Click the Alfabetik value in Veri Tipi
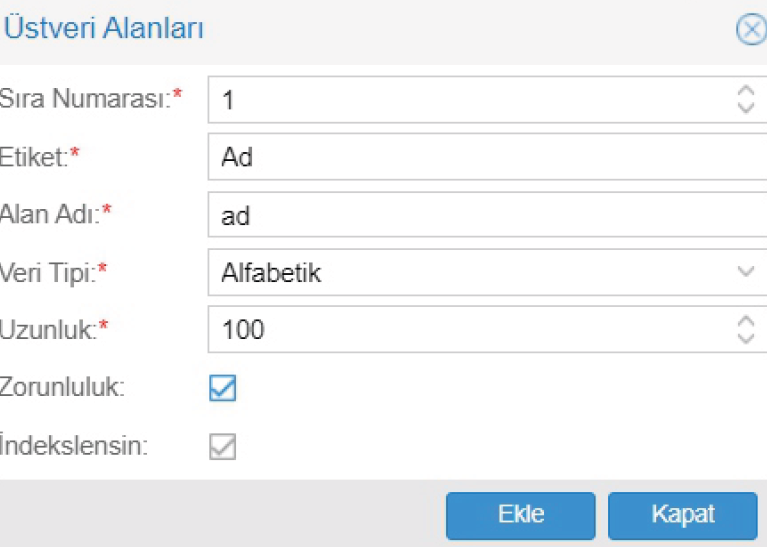This screenshot has height=547, width=767. [271, 272]
